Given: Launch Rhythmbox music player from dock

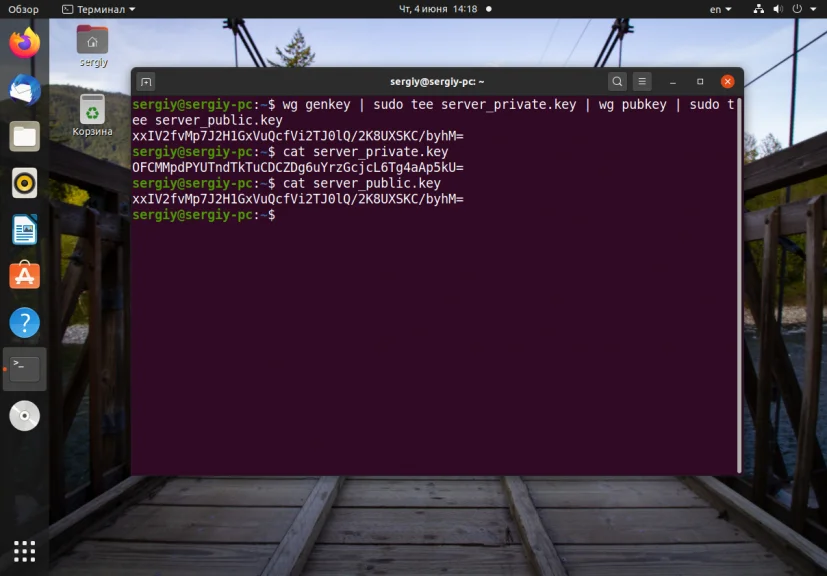Looking at the screenshot, I should coord(24,183).
